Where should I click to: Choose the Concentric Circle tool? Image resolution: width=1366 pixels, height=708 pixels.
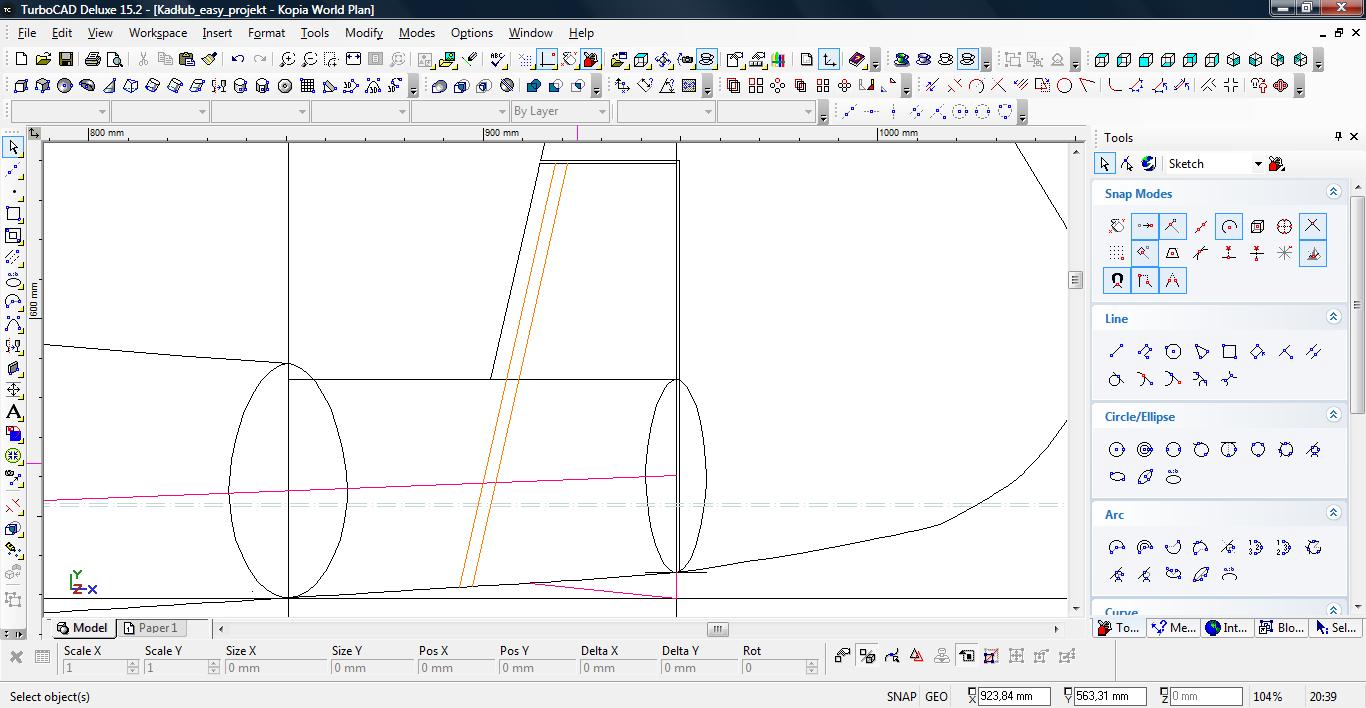[1145, 450]
